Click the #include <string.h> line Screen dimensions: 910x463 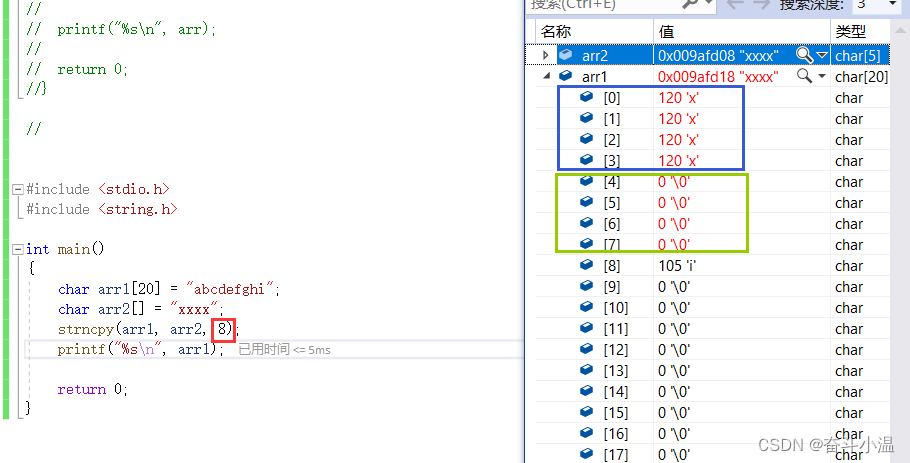102,209
